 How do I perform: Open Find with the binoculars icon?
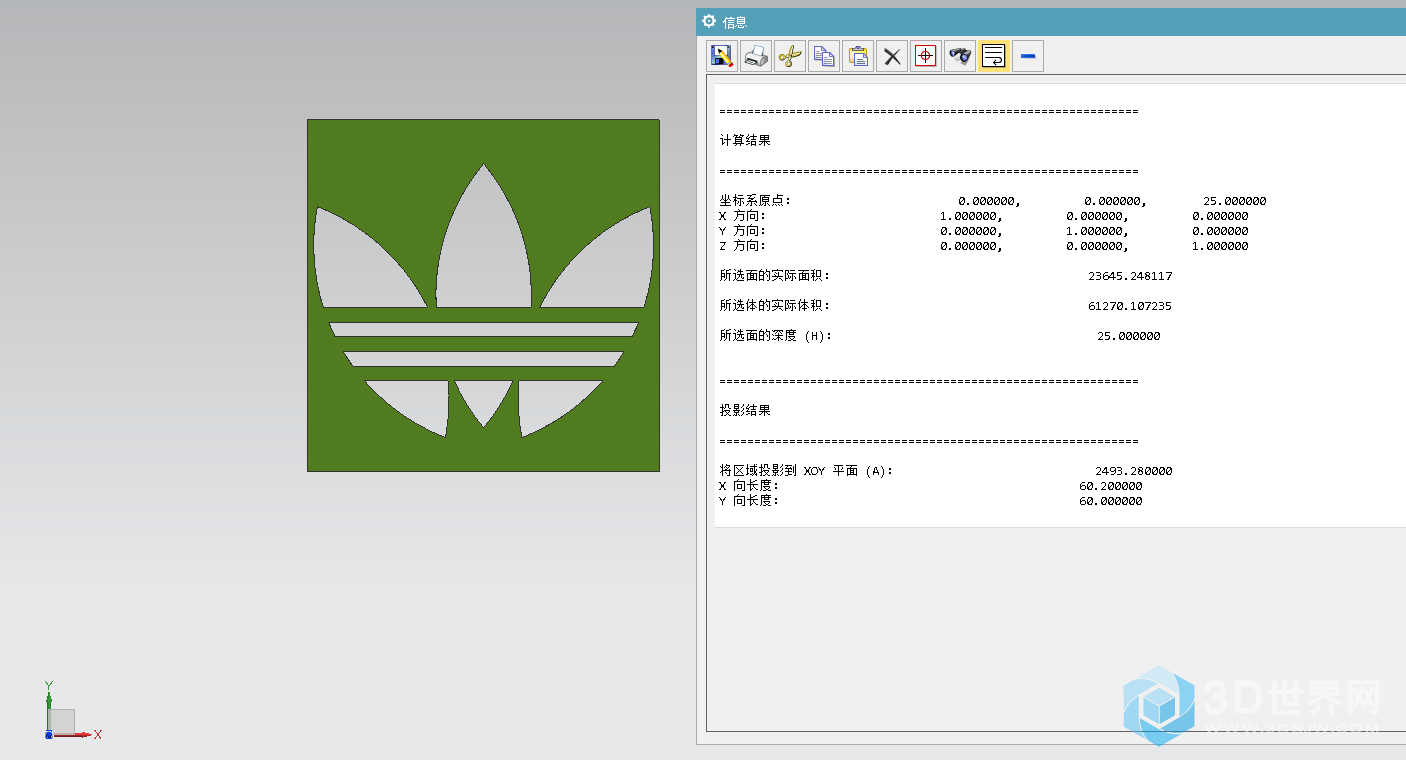click(960, 56)
